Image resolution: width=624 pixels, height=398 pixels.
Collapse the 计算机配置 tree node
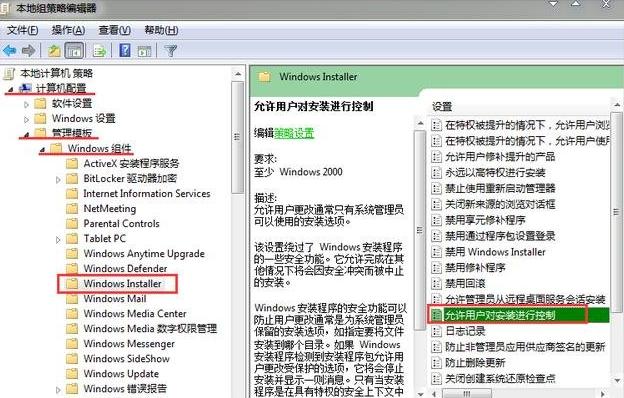(11, 90)
